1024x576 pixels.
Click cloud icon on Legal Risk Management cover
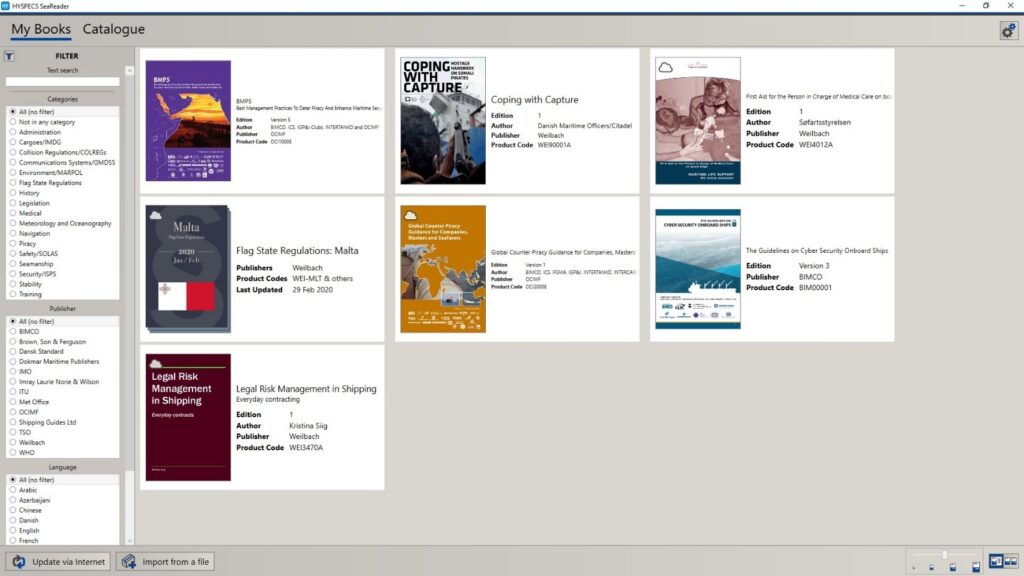point(156,364)
